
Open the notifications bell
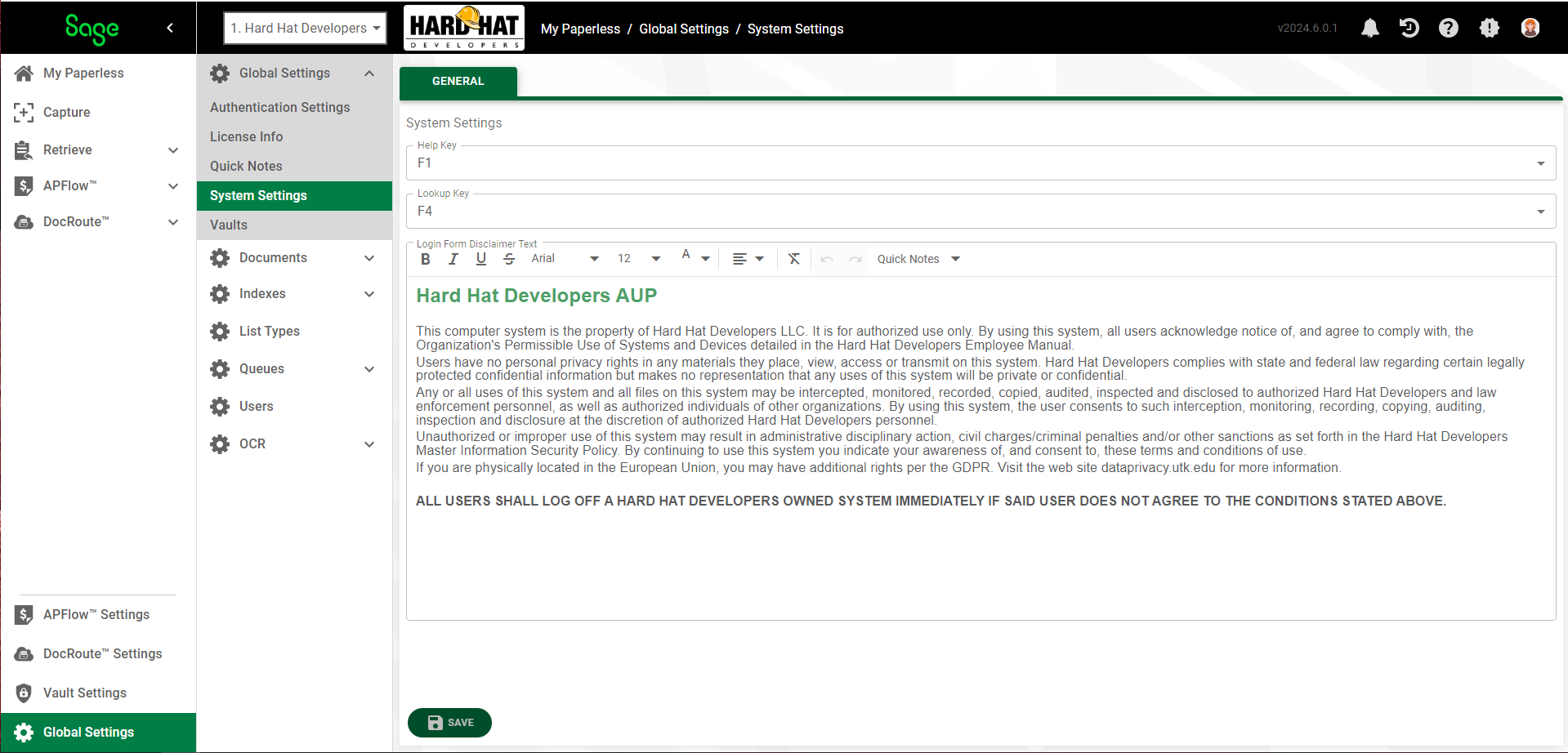[1370, 28]
